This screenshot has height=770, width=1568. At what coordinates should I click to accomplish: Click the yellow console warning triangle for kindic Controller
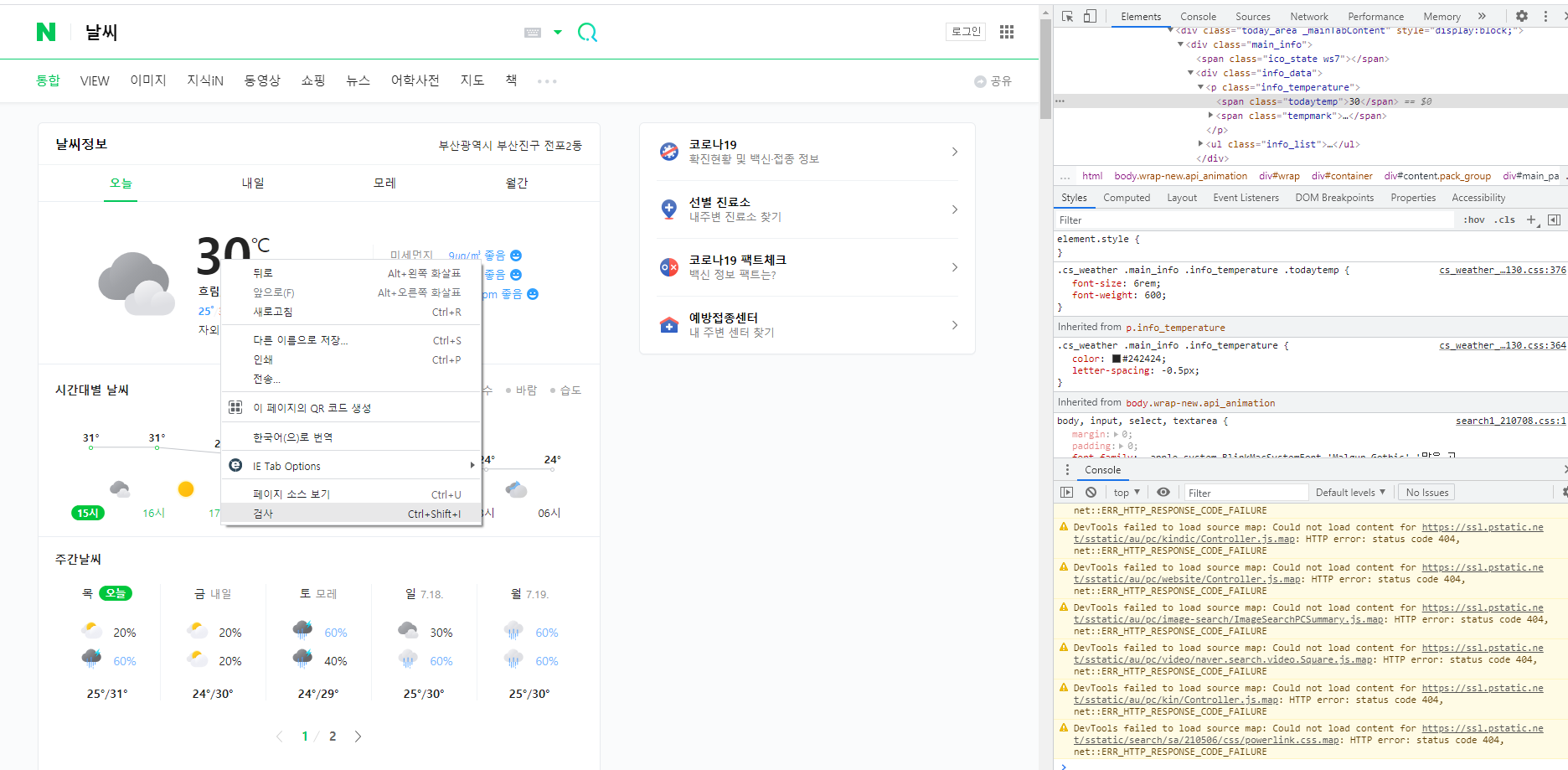click(x=1064, y=527)
